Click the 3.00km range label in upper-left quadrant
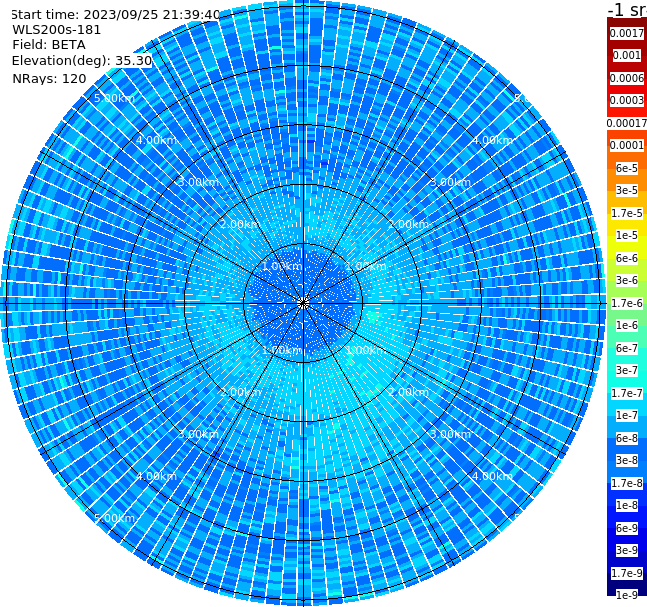This screenshot has height=607, width=647. coord(198,182)
